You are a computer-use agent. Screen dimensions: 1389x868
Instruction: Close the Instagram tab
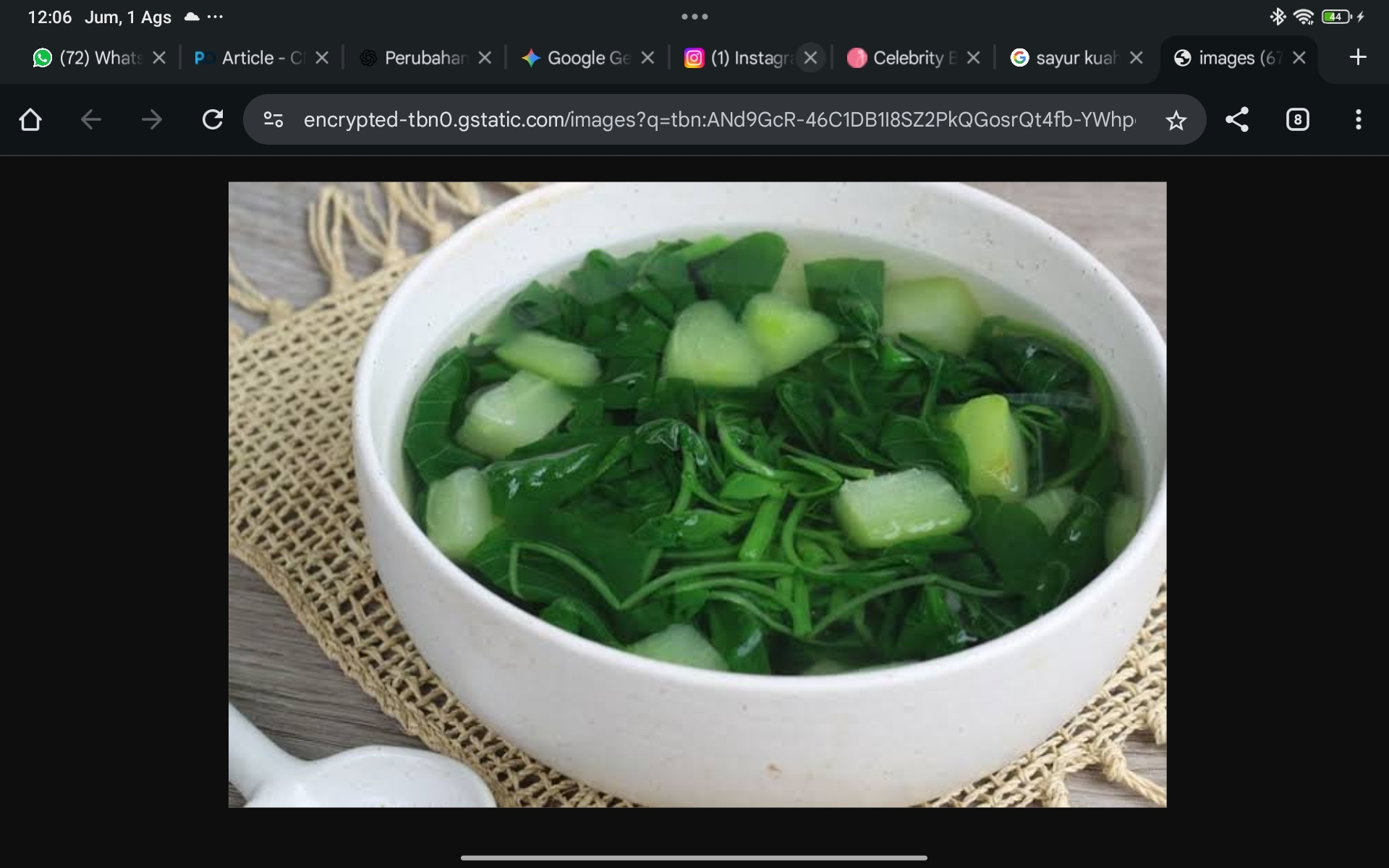point(810,58)
